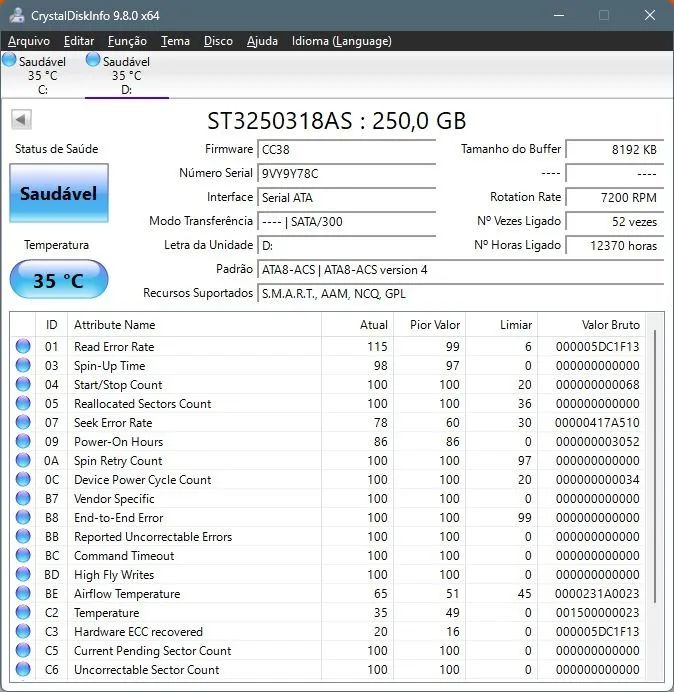Click the status orb for Hardware ECC recovered
The width and height of the screenshot is (674, 692).
tap(23, 631)
